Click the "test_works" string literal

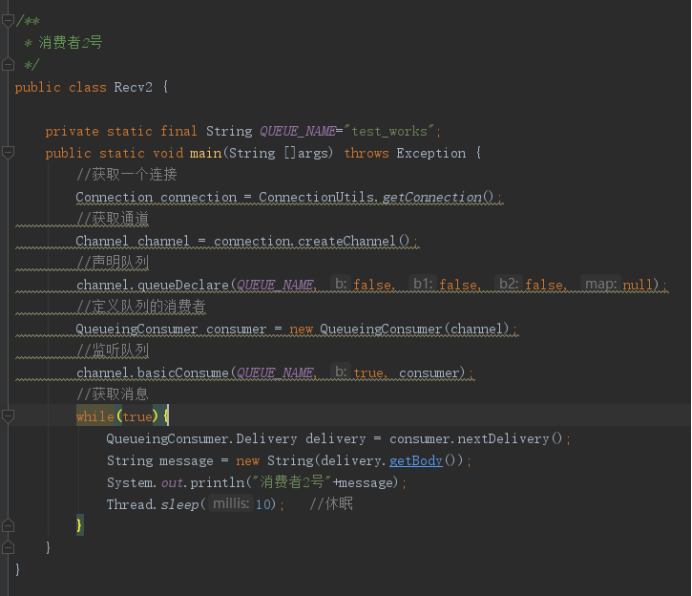point(389,131)
